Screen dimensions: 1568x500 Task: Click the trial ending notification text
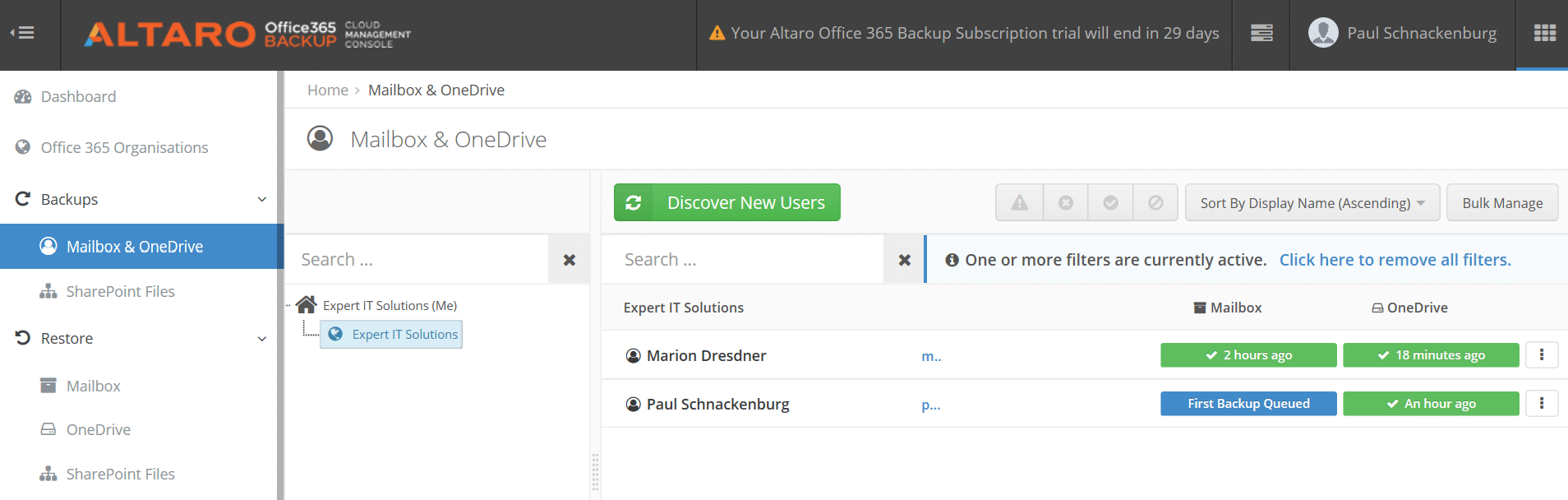[x=975, y=33]
